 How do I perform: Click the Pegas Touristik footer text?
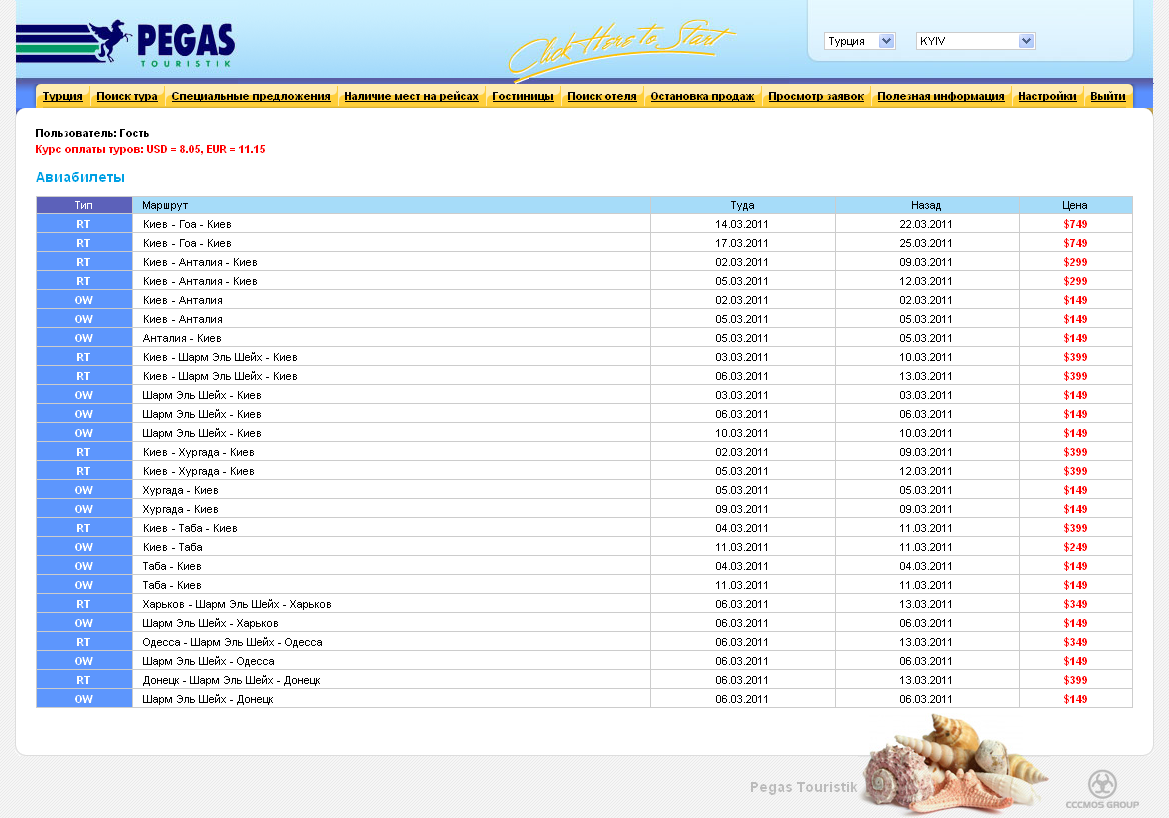803,787
